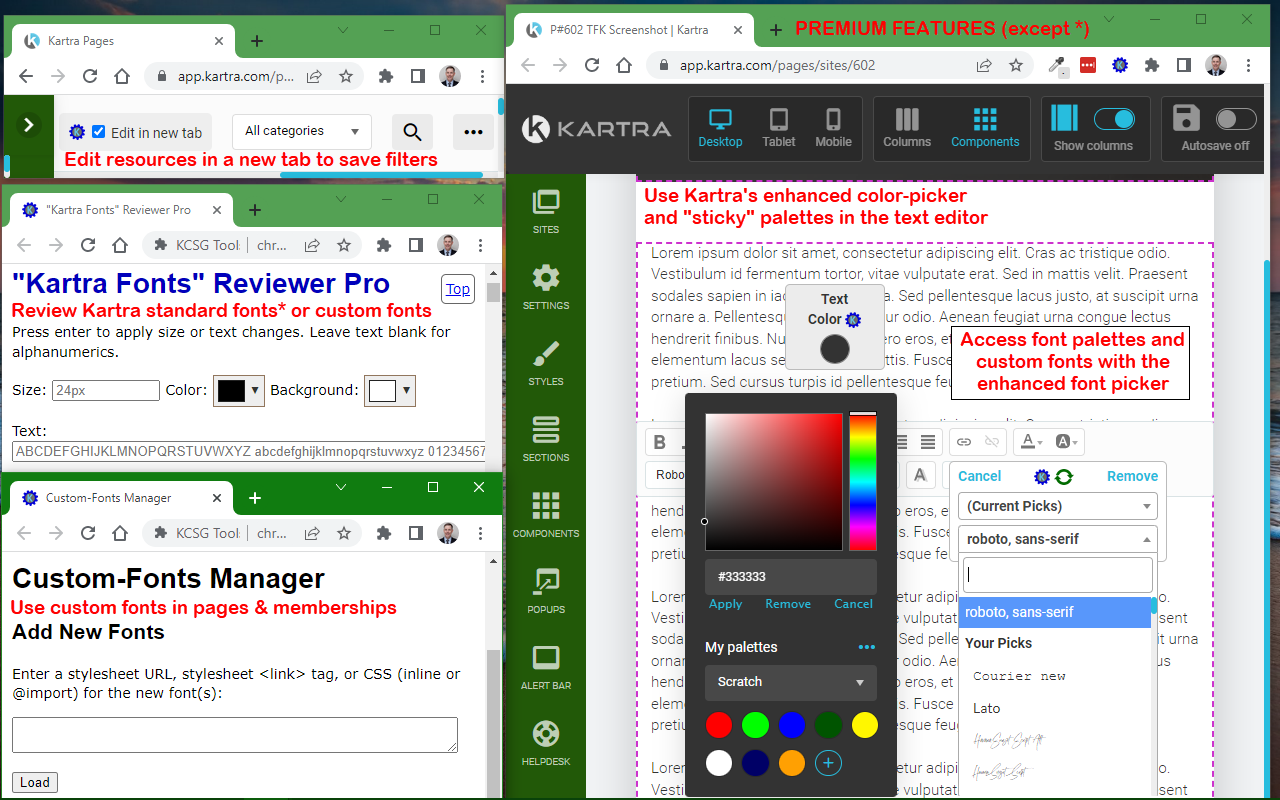Screen dimensions: 1280x800
Task: Open the Popups sidebar icon
Action: coord(546,591)
